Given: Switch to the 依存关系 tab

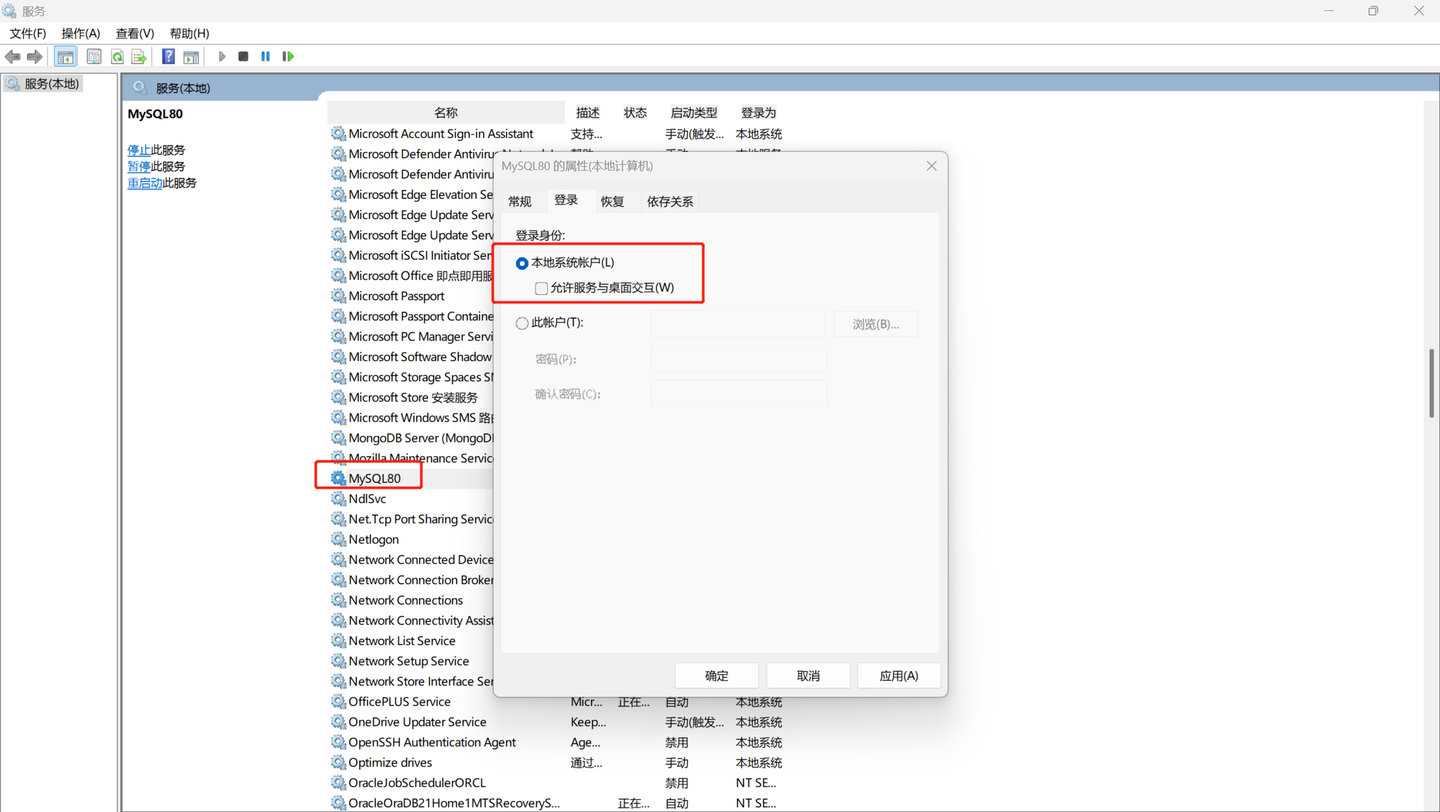Looking at the screenshot, I should coord(670,201).
